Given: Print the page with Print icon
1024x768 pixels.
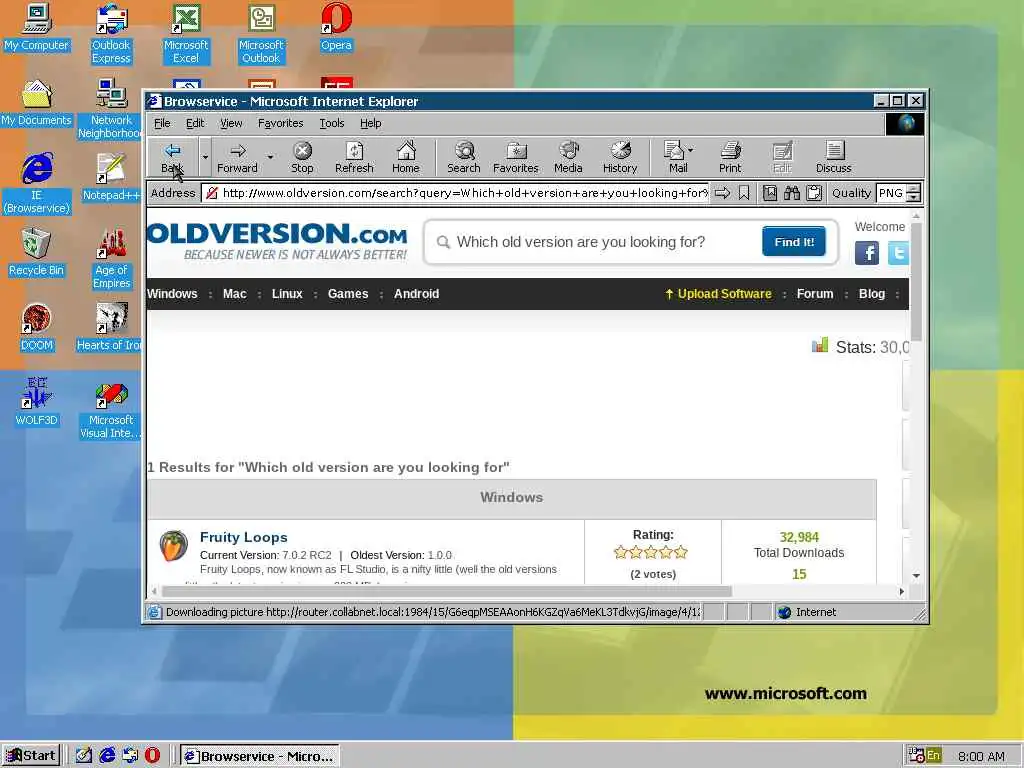Looking at the screenshot, I should pyautogui.click(x=730, y=157).
